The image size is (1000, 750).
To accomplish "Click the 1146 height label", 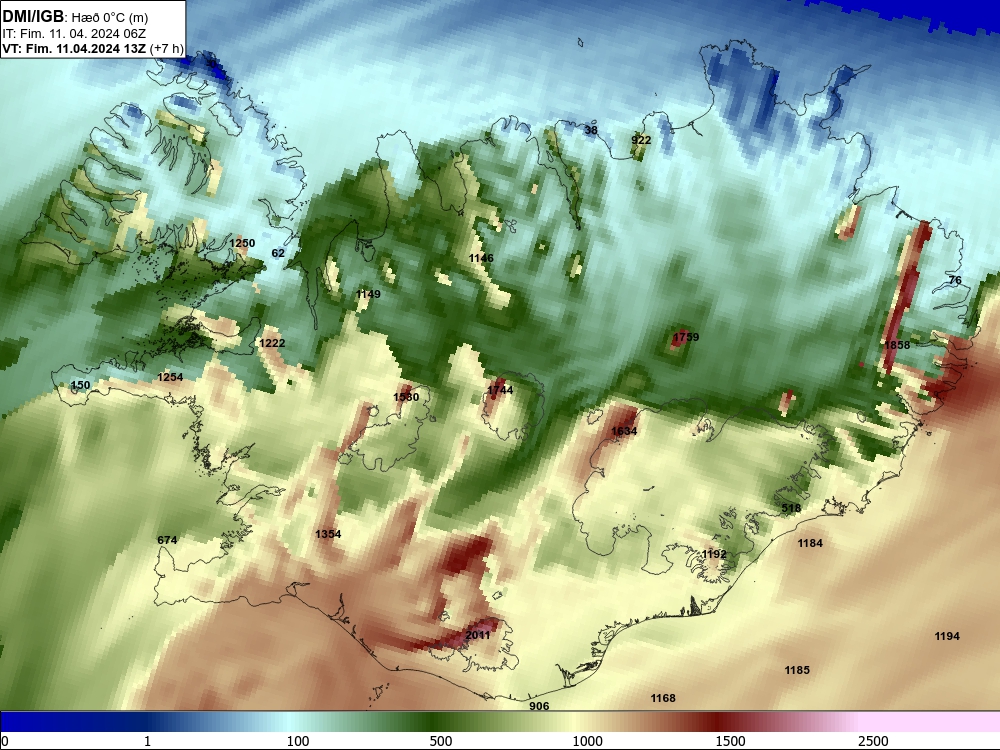I will tap(481, 258).
